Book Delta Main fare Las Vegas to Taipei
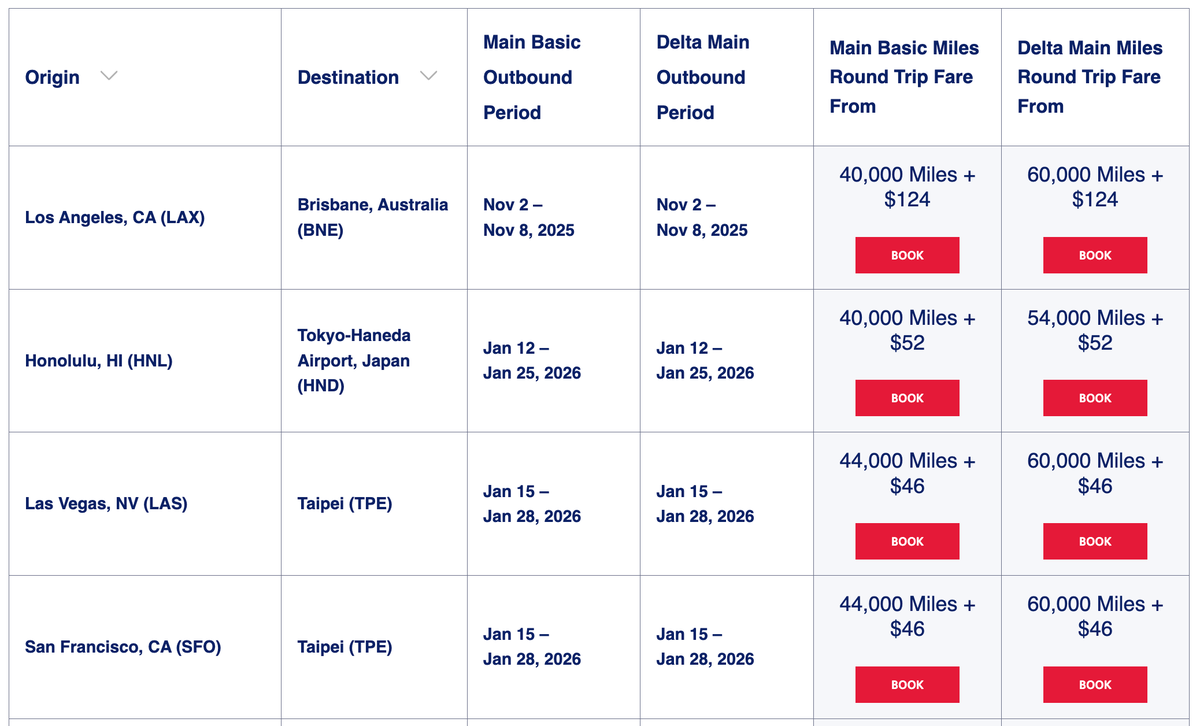The width and height of the screenshot is (1200, 726). click(x=1095, y=541)
